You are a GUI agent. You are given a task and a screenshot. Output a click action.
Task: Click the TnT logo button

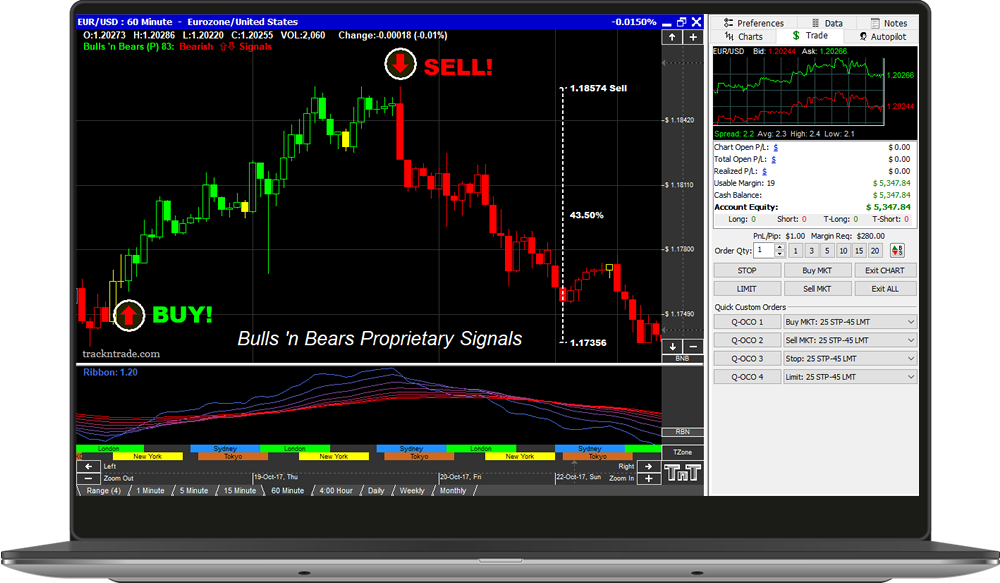tap(682, 473)
